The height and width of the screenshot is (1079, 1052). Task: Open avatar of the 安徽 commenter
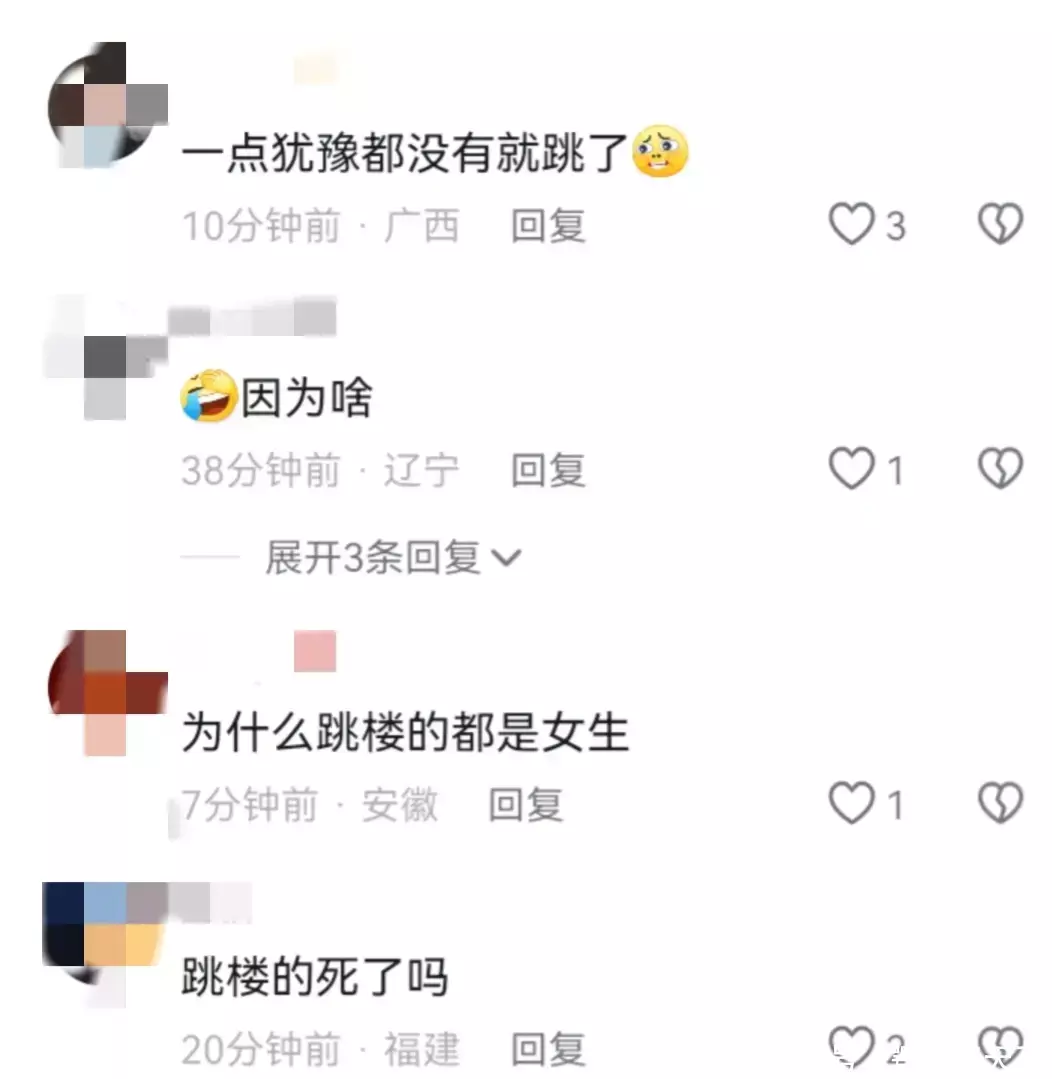(x=108, y=693)
